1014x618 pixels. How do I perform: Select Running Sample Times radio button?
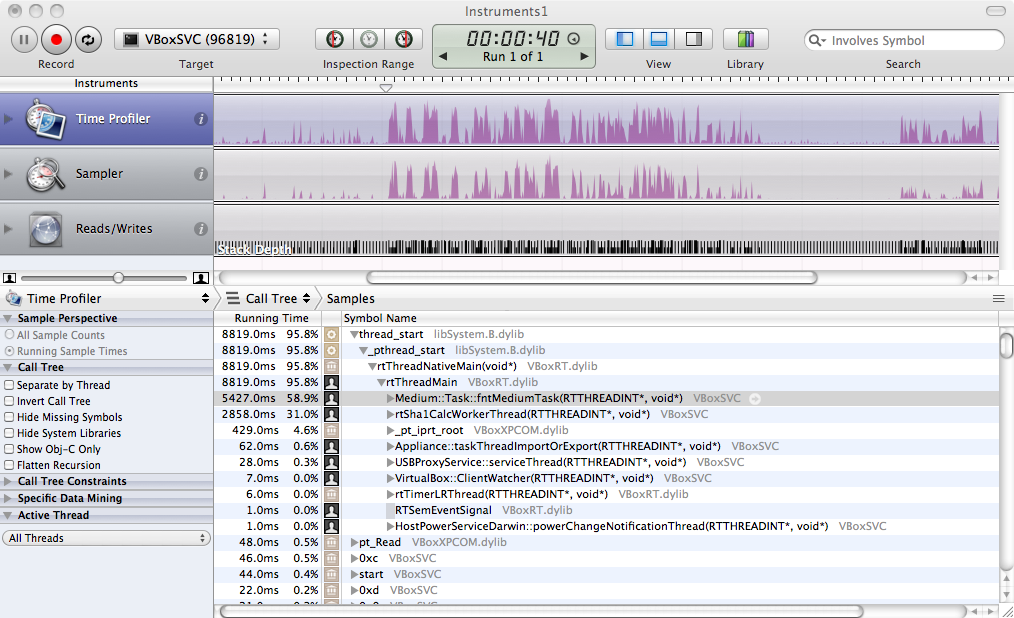(x=10, y=351)
